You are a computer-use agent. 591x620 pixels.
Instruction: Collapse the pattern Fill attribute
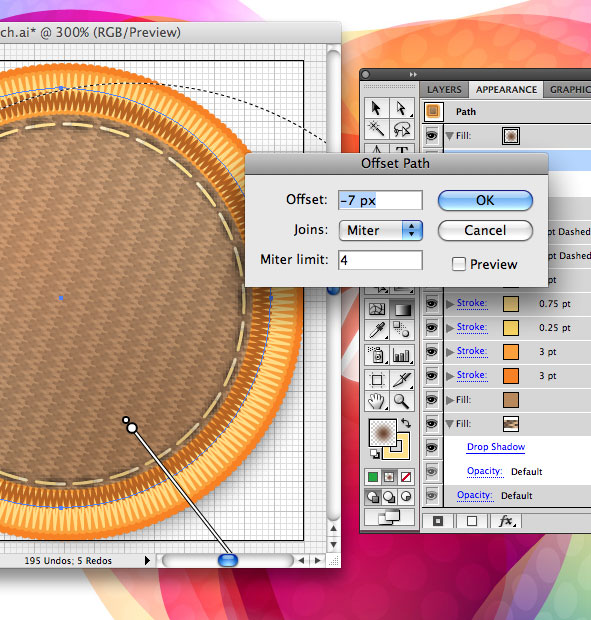coord(449,424)
